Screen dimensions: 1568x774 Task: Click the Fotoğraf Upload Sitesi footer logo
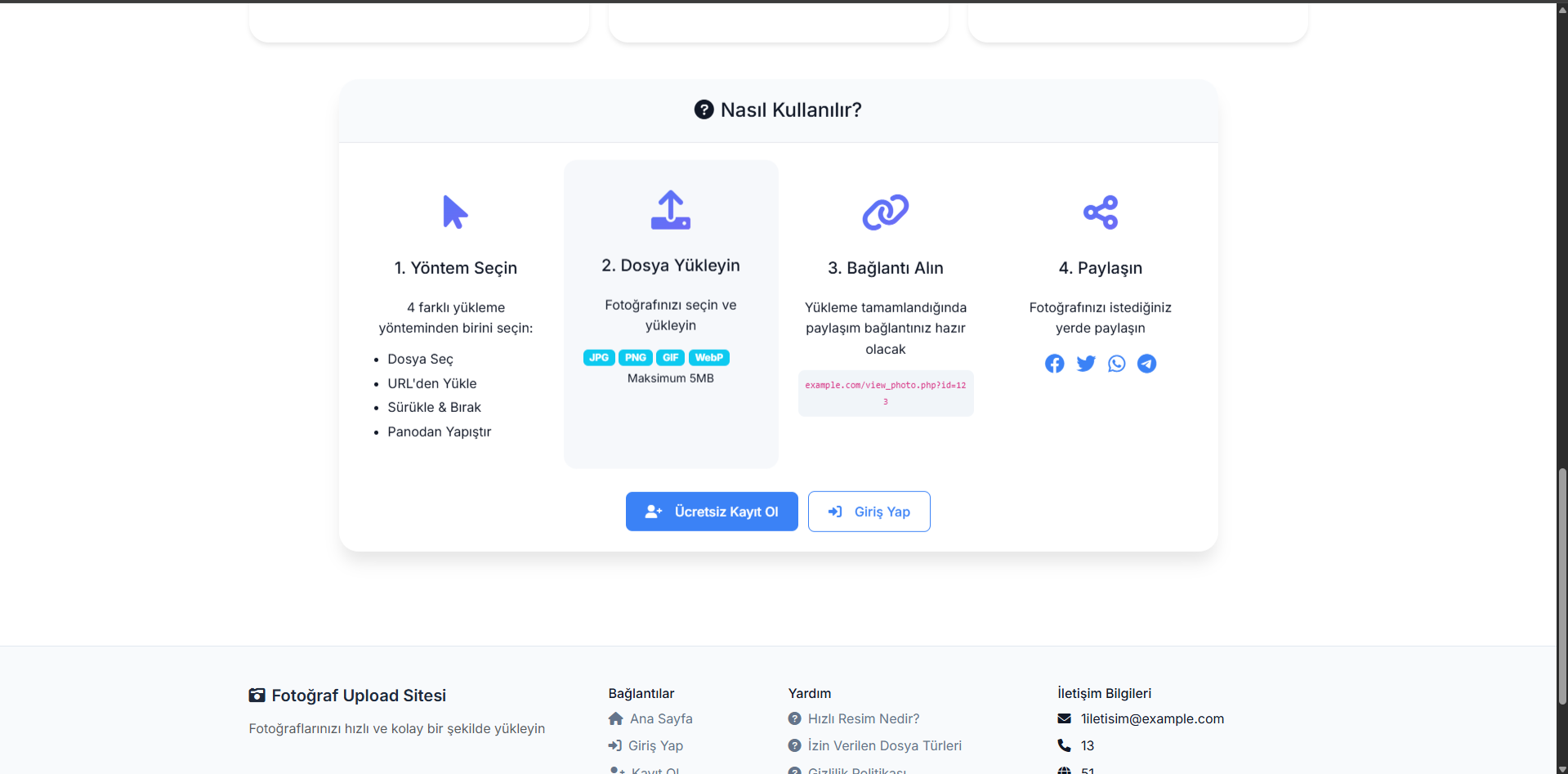[347, 696]
